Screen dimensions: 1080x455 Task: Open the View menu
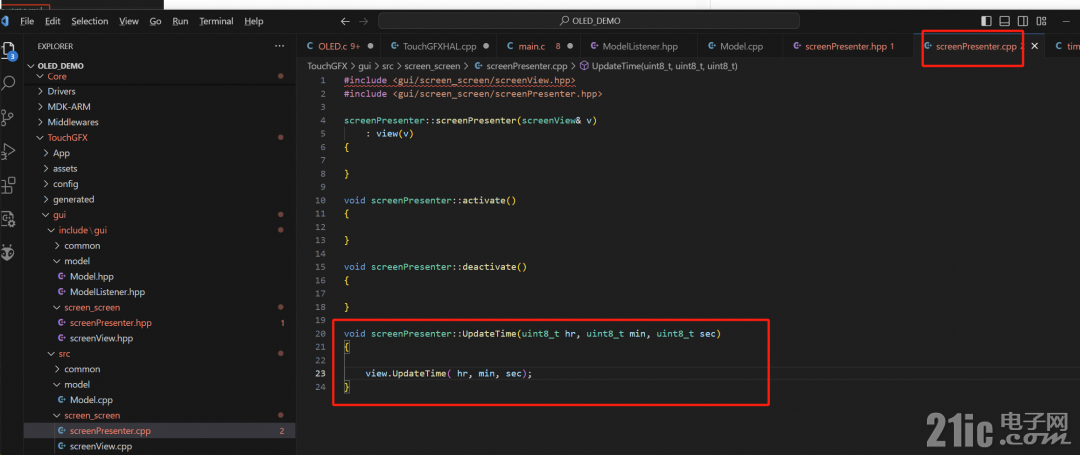[129, 21]
